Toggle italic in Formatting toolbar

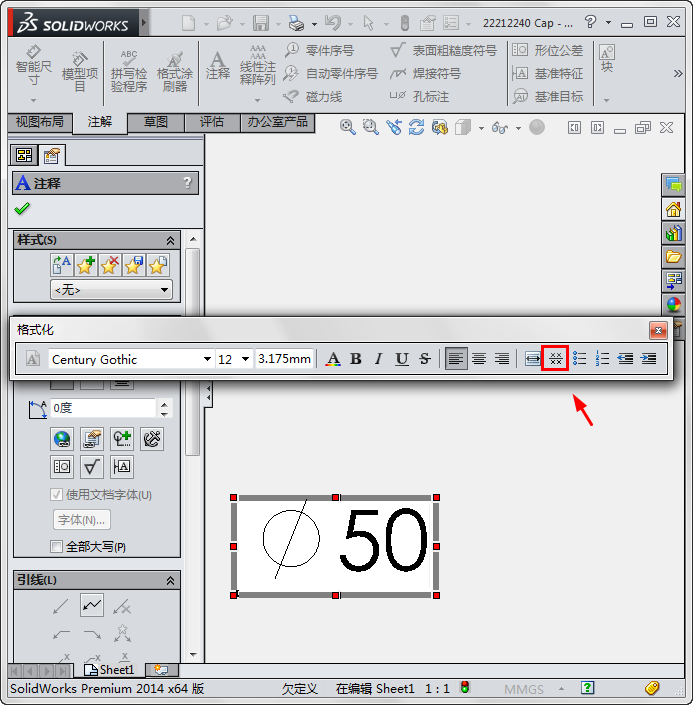379,359
